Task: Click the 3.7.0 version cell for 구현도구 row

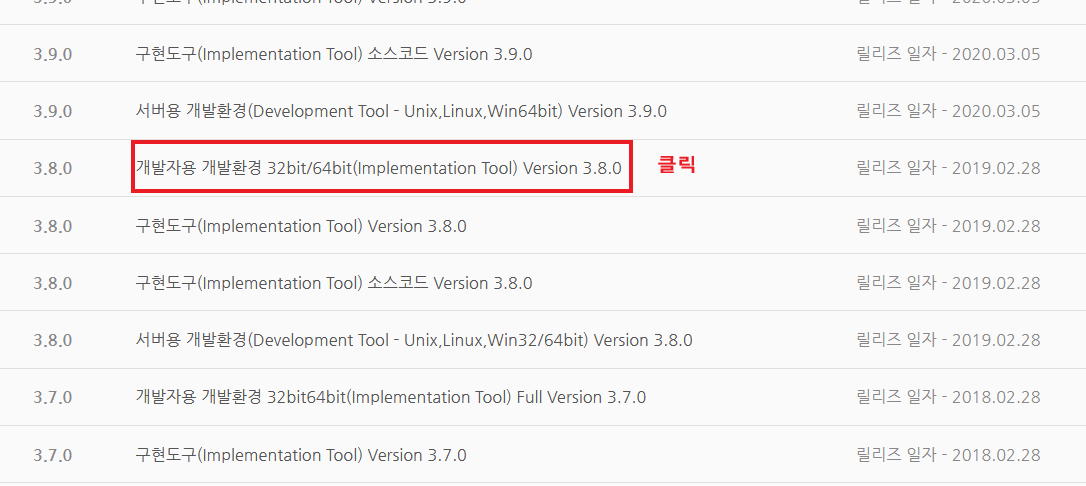Action: coord(53,455)
